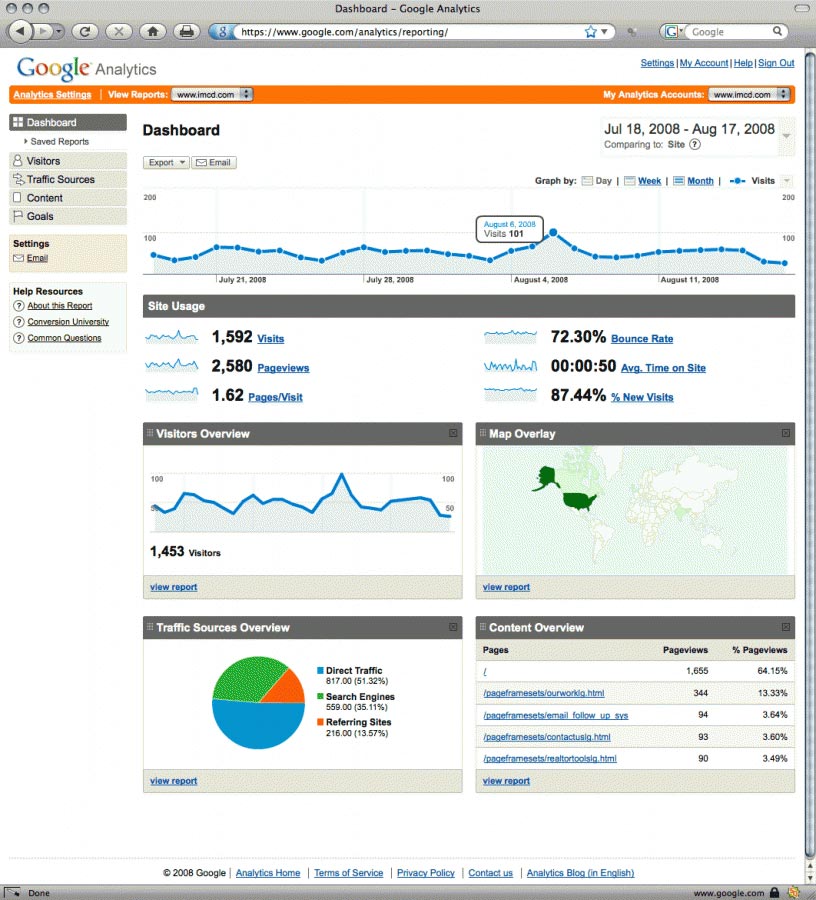Click the search magnifier icon in search box
Screen dimensions: 816x900
tap(777, 31)
